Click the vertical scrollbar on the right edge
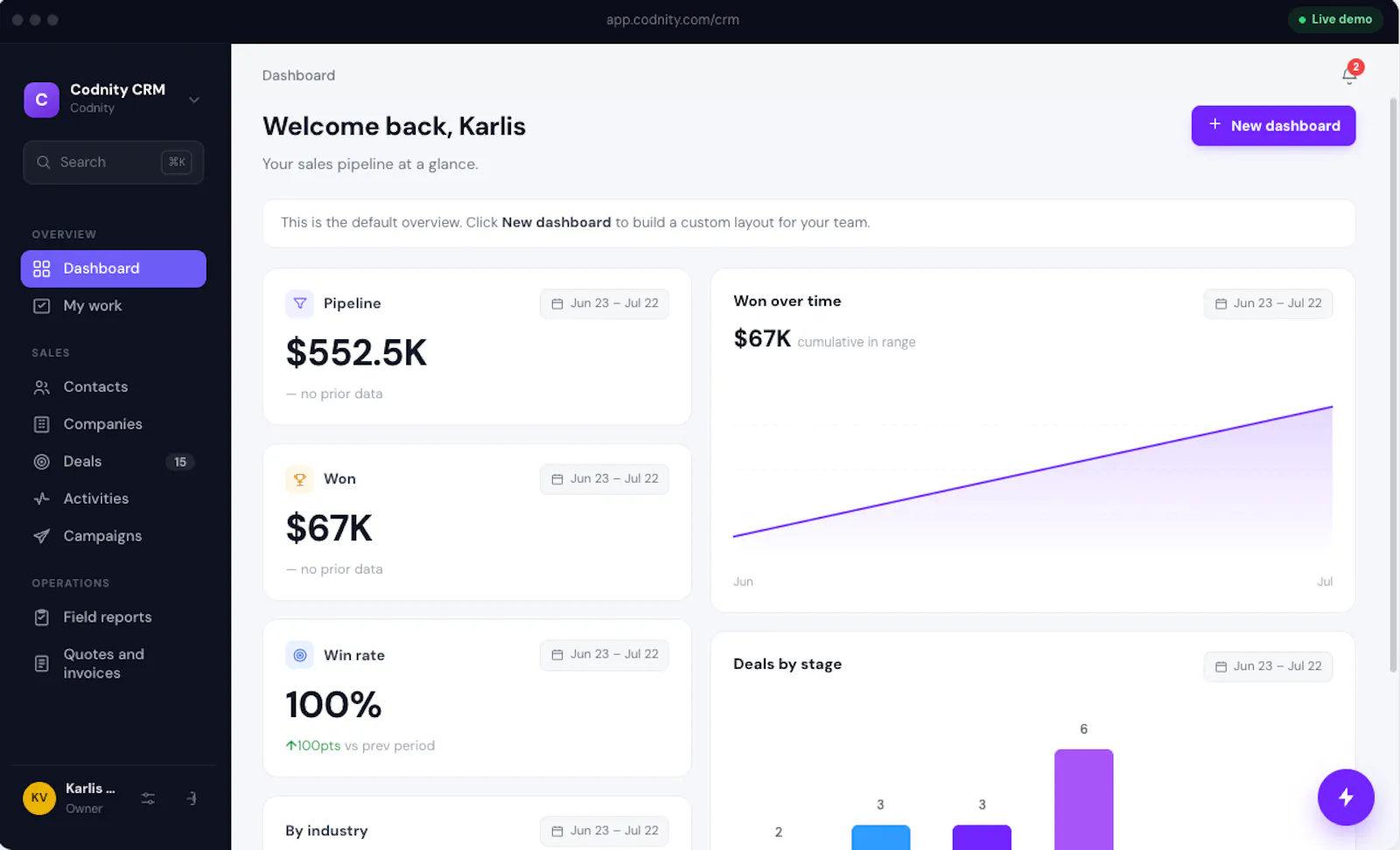This screenshot has width=1400, height=850. 1393,385
